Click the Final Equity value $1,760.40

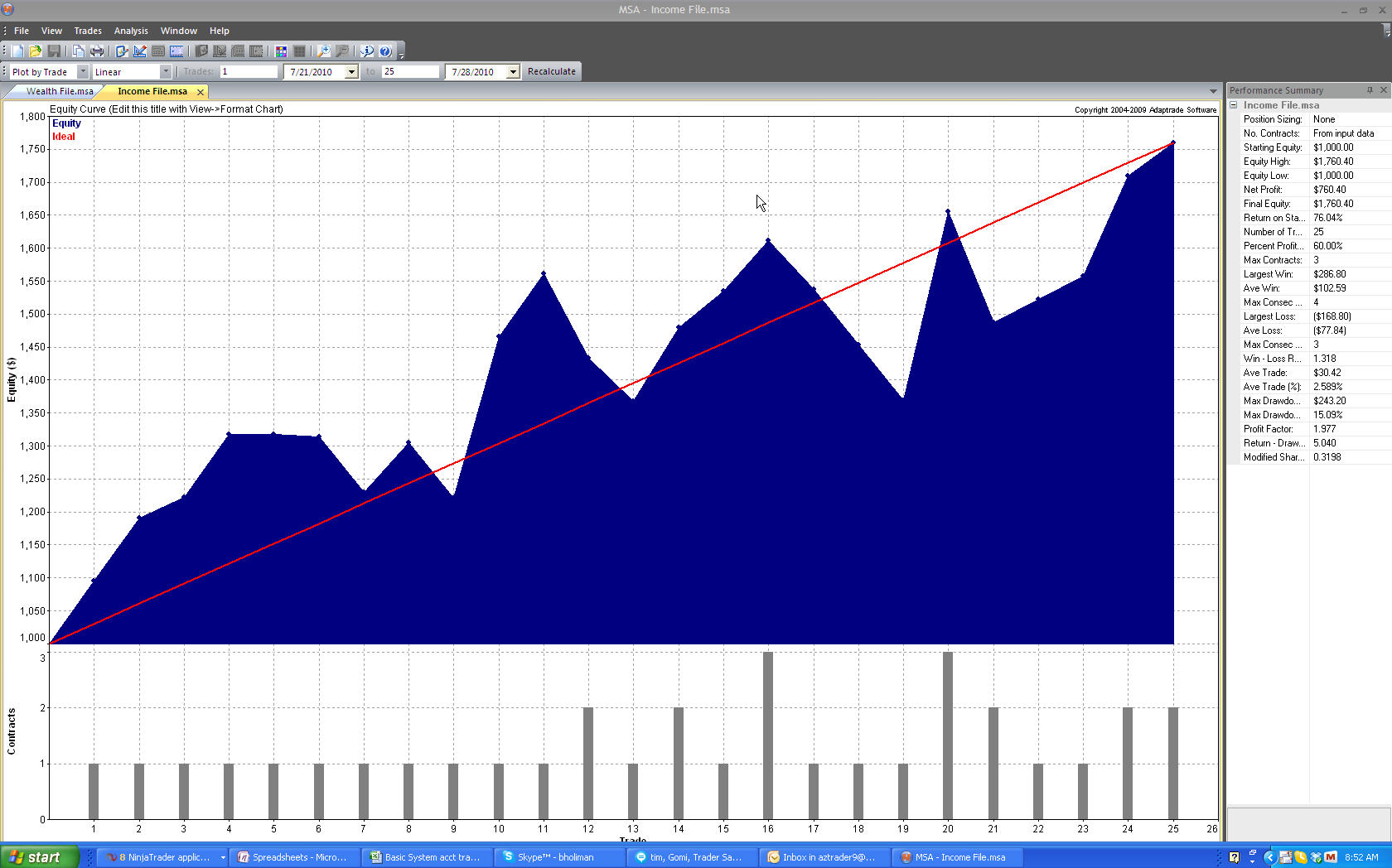click(1334, 204)
